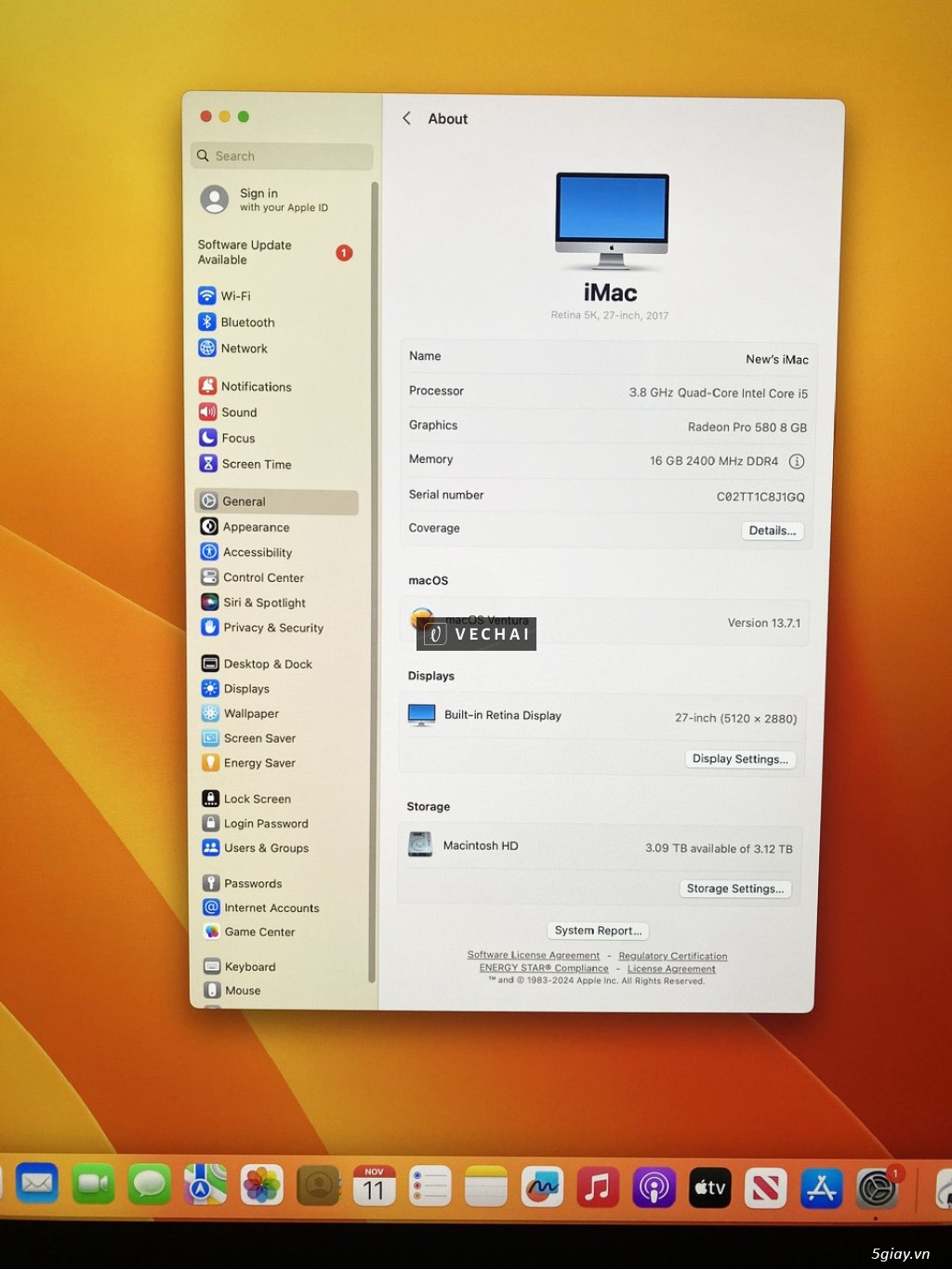
Task: Open Accessibility settings
Action: pyautogui.click(x=246, y=551)
